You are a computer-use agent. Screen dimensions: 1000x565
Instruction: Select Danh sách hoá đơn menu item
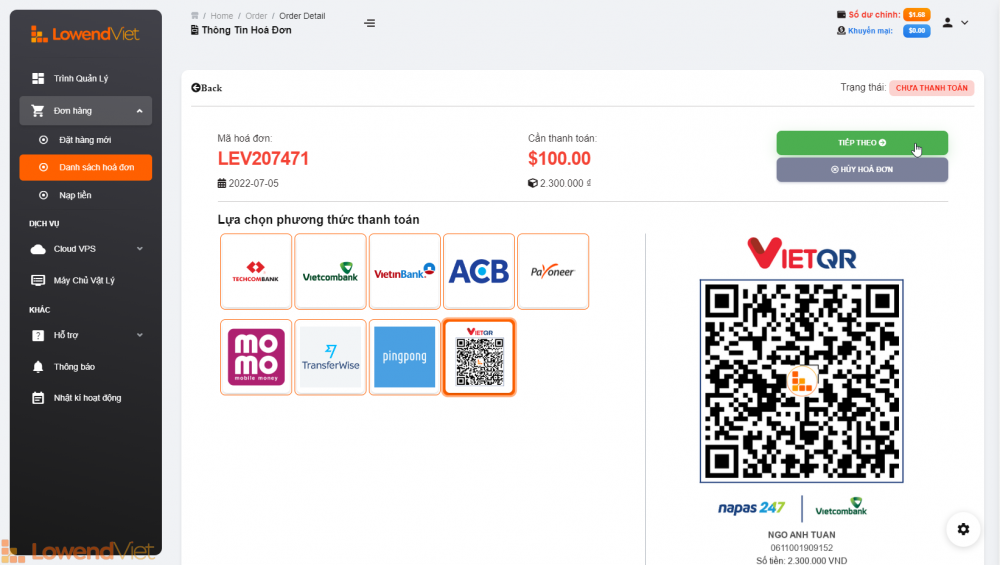[x=85, y=167]
